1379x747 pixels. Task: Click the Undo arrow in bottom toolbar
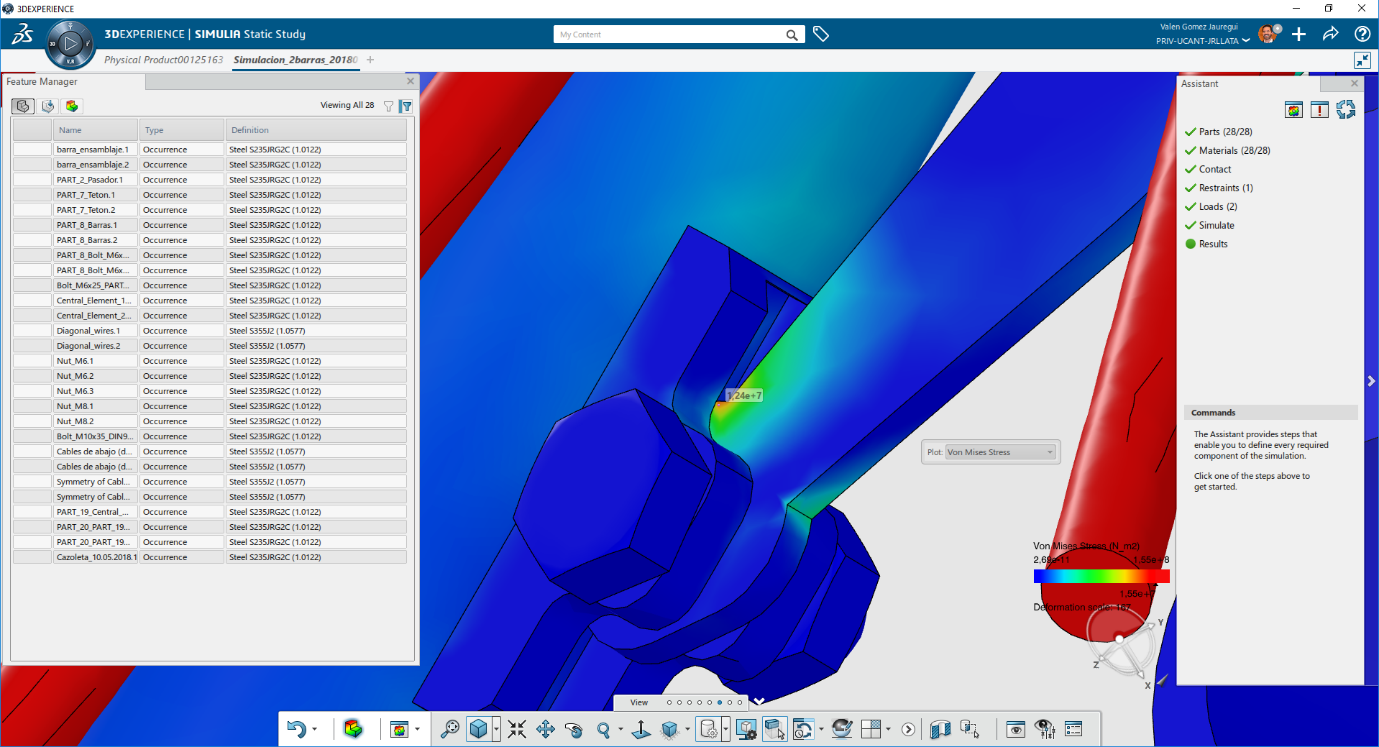pos(296,730)
